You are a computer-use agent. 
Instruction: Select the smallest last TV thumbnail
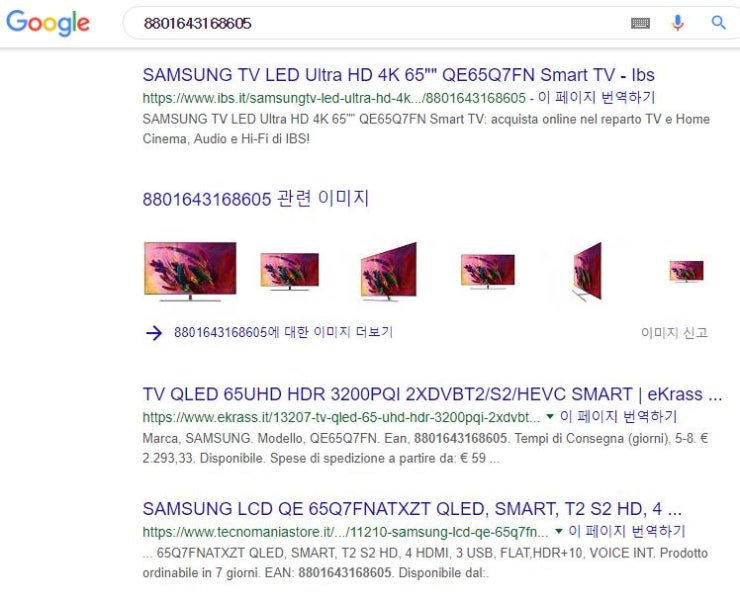click(x=687, y=271)
